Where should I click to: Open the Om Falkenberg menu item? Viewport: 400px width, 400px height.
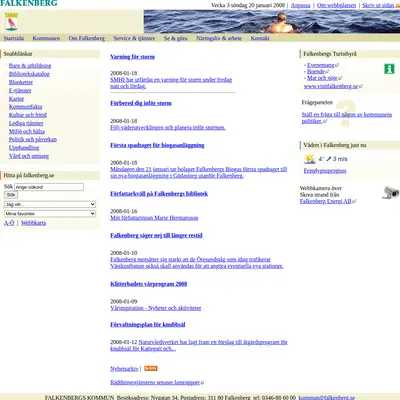[x=87, y=38]
